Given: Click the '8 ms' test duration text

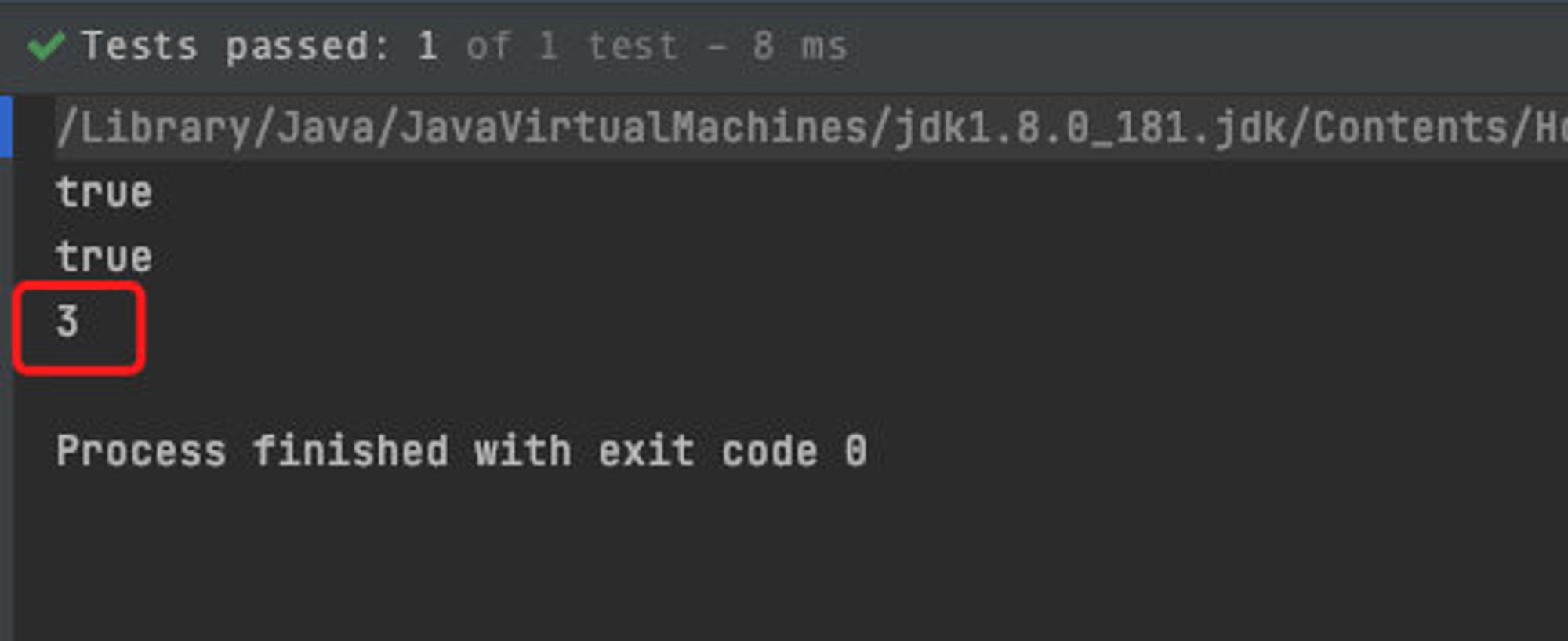Looking at the screenshot, I should [800, 46].
